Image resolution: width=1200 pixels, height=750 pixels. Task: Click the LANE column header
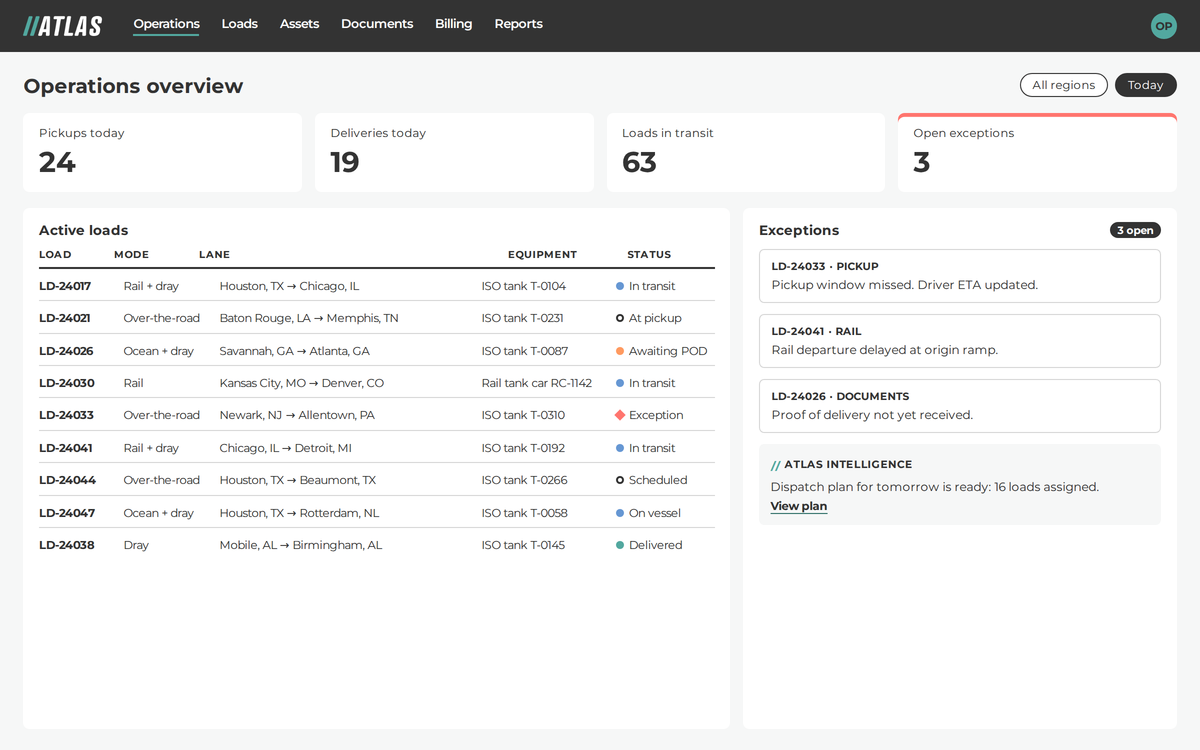click(214, 255)
